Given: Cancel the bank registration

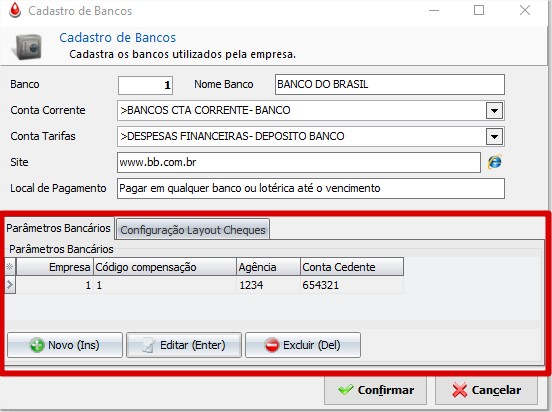Looking at the screenshot, I should pyautogui.click(x=487, y=390).
